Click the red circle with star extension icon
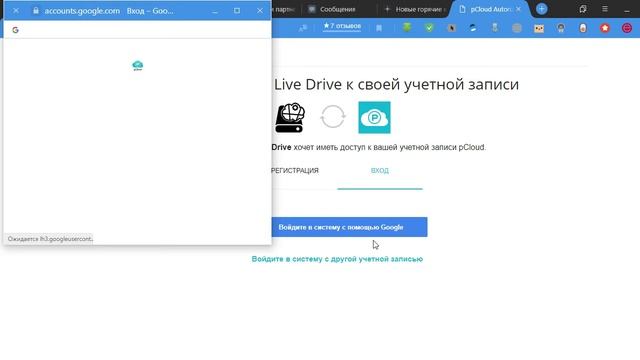The height and width of the screenshot is (360, 640). coord(605,28)
